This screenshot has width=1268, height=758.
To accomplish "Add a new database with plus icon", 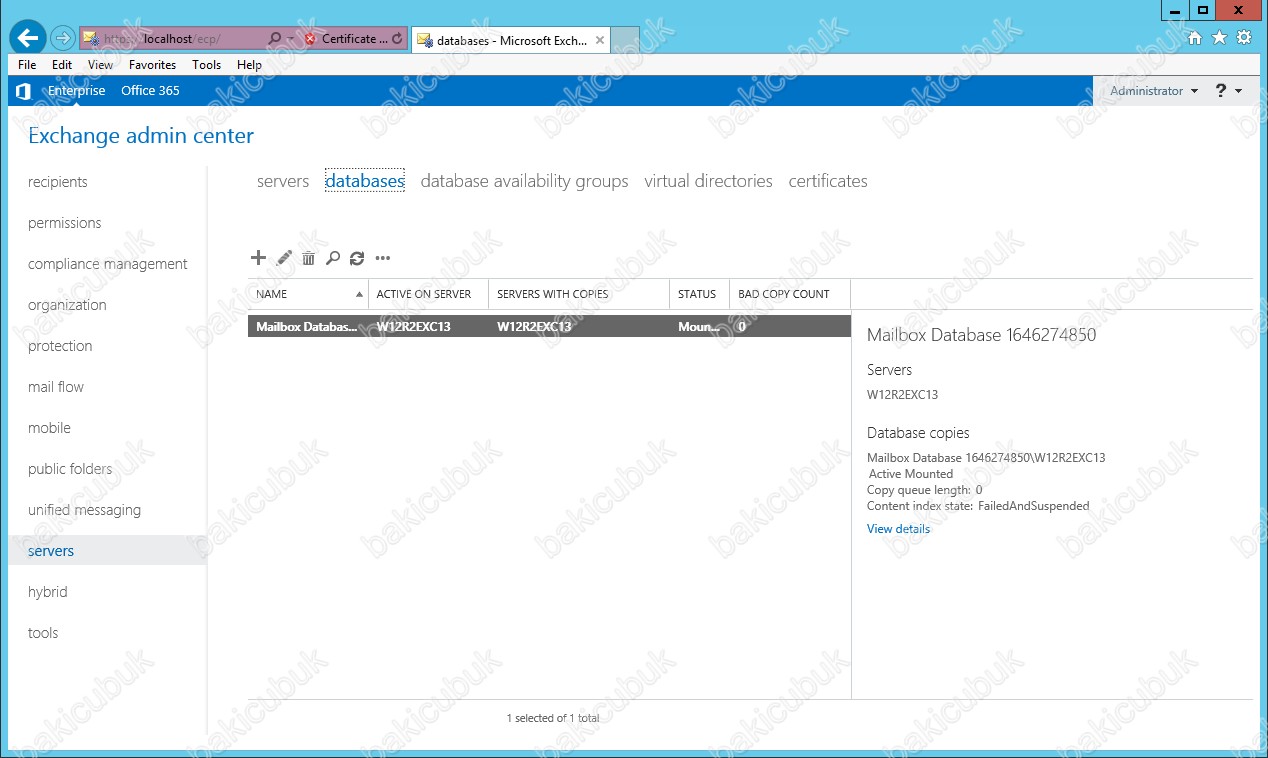I will 258,258.
